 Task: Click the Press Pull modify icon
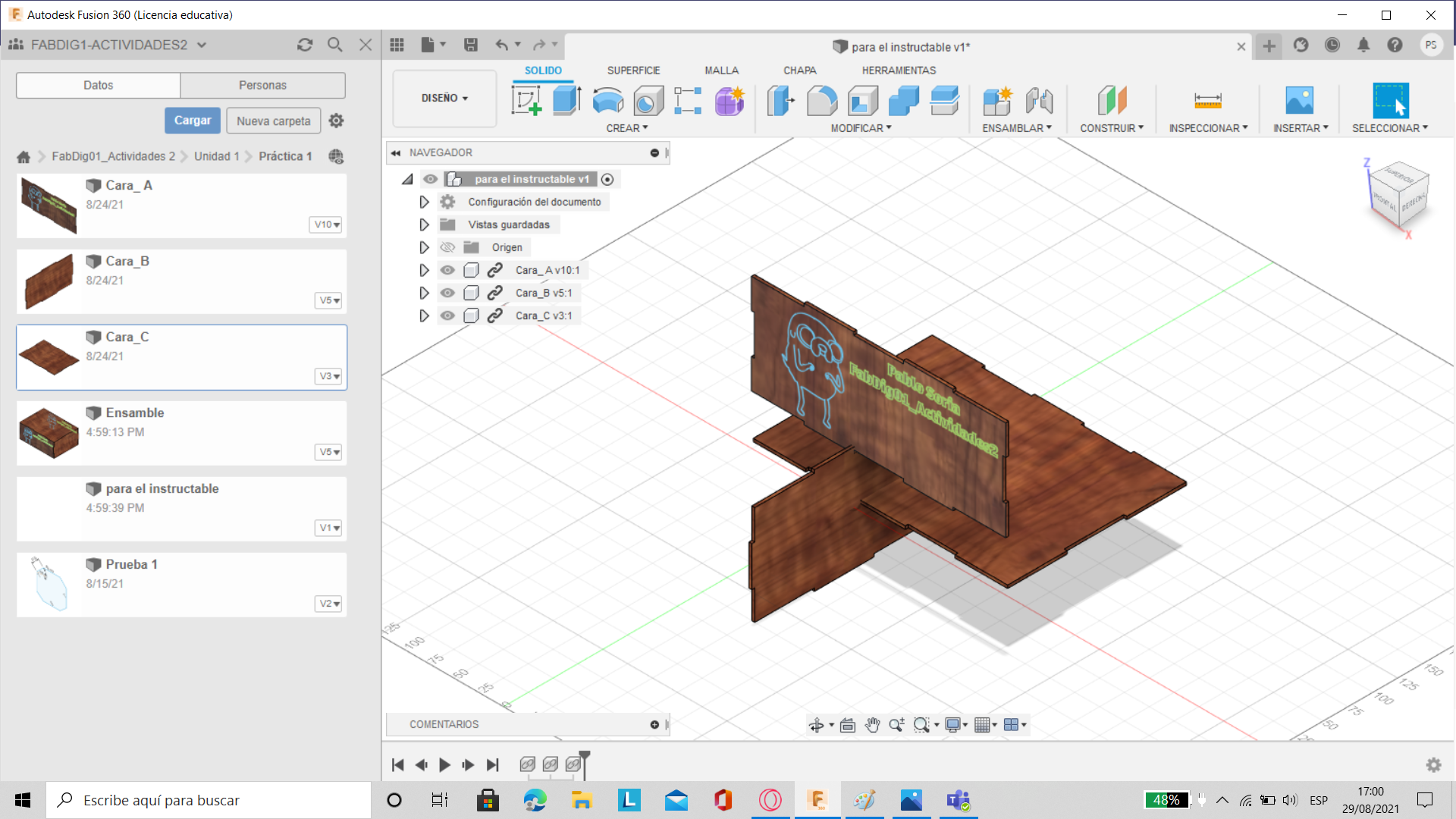pyautogui.click(x=780, y=100)
